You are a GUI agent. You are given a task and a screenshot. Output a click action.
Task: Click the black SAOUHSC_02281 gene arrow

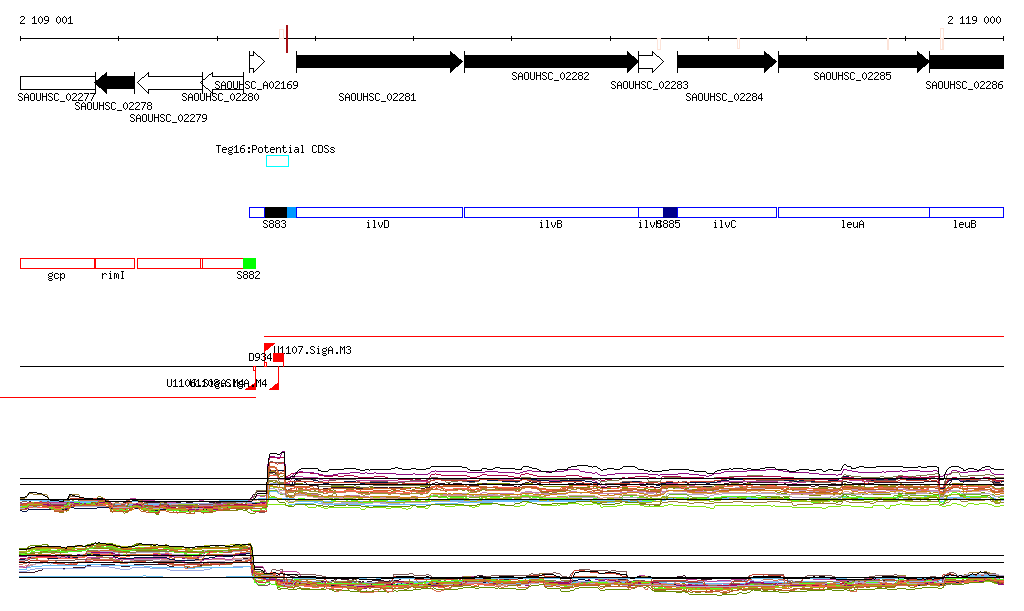[x=379, y=62]
